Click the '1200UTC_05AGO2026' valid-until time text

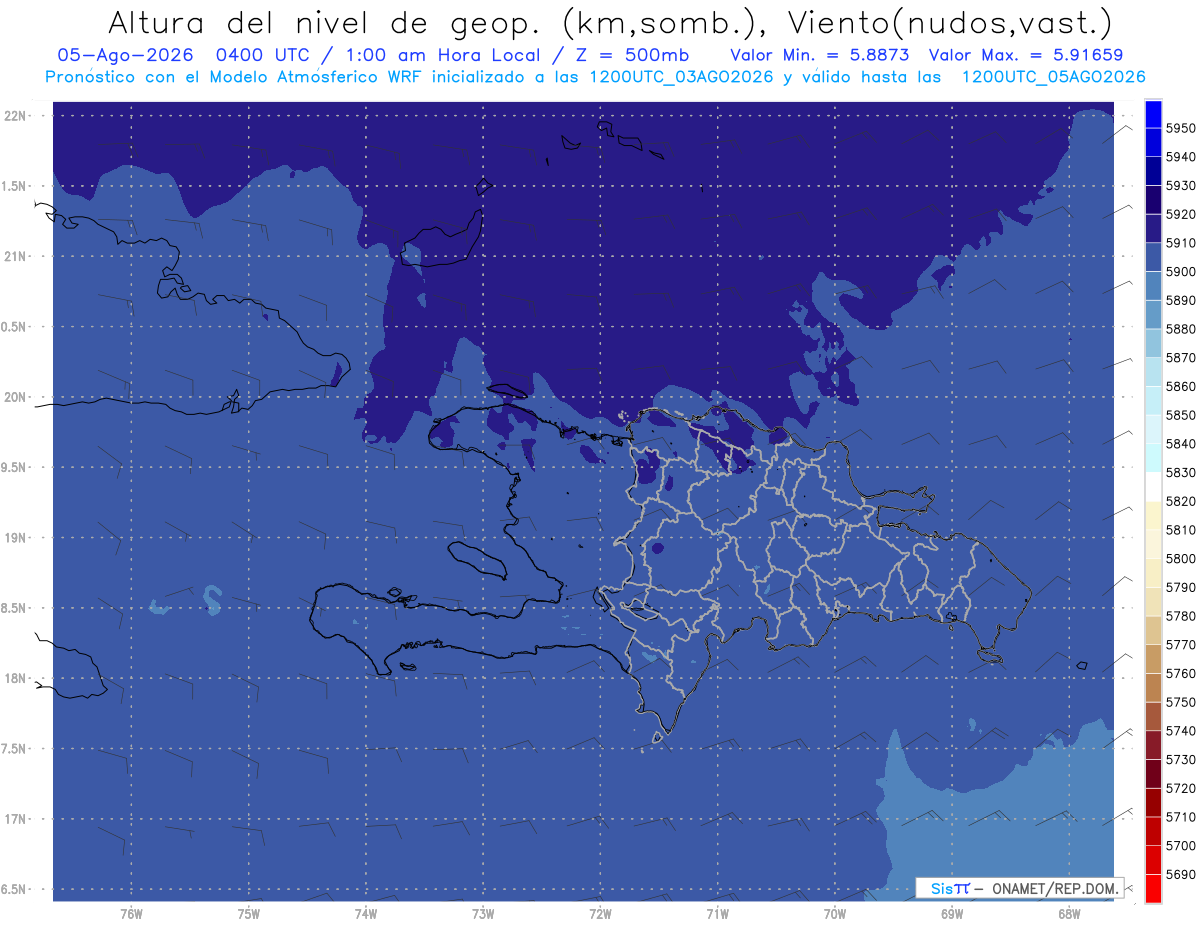1053,76
